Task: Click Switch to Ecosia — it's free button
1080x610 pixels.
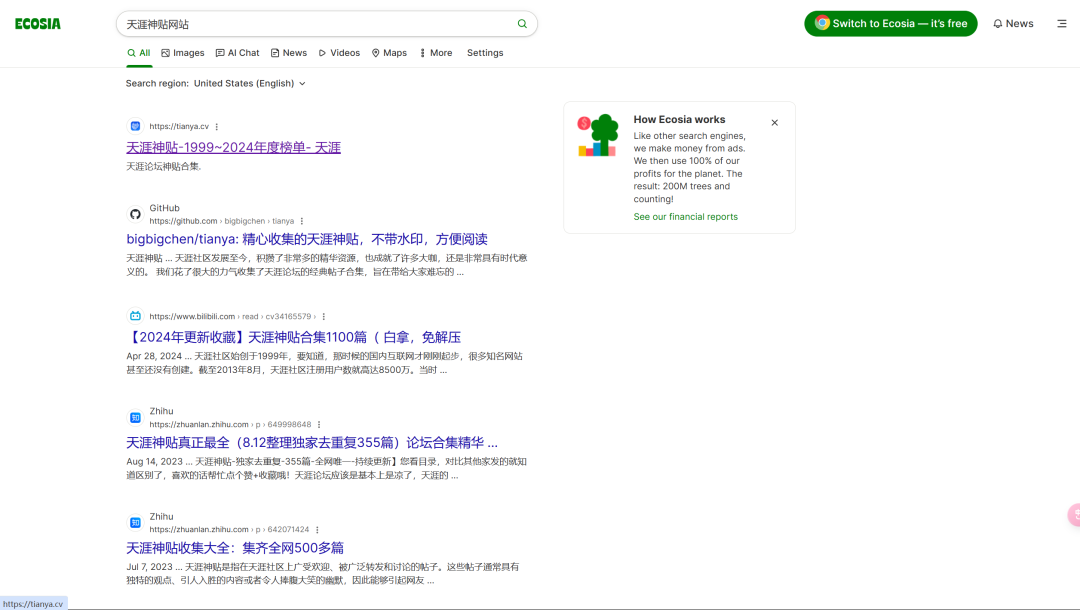Action: [x=891, y=23]
